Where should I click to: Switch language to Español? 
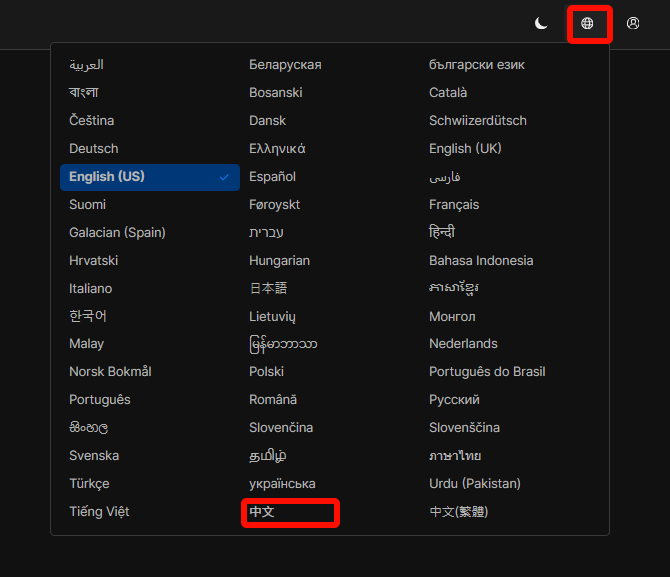[273, 177]
